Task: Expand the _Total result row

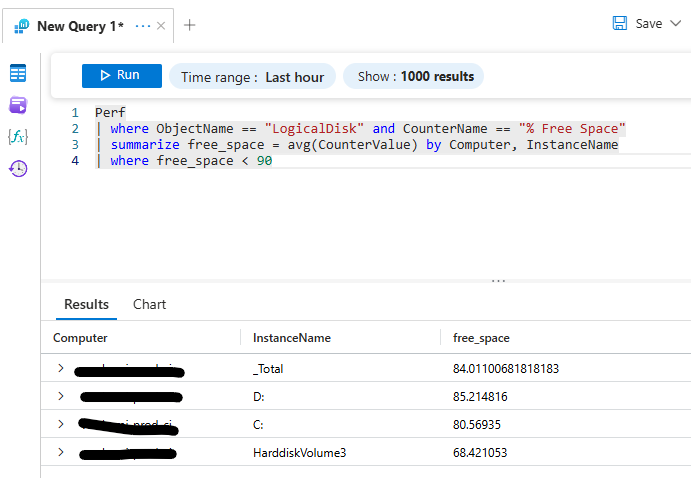Action: [x=61, y=368]
